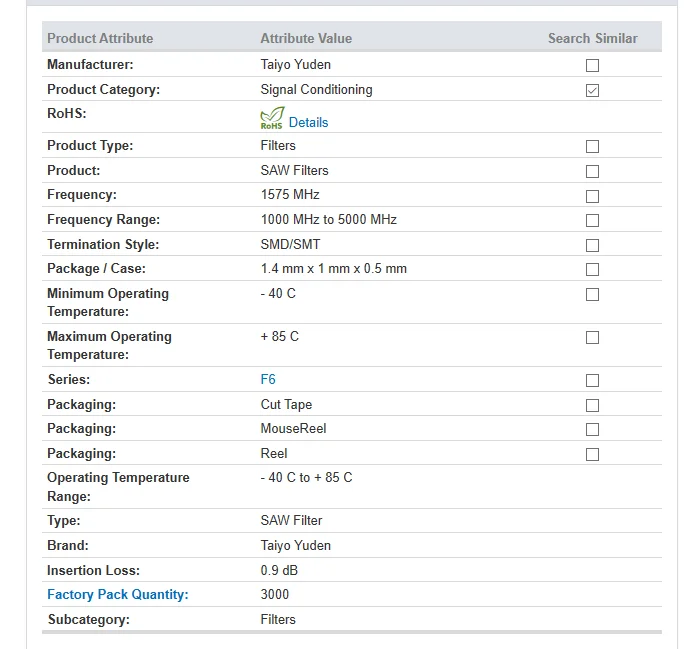Viewport: 689px width, 649px height.
Task: Click the Search Similar column header
Action: point(592,38)
